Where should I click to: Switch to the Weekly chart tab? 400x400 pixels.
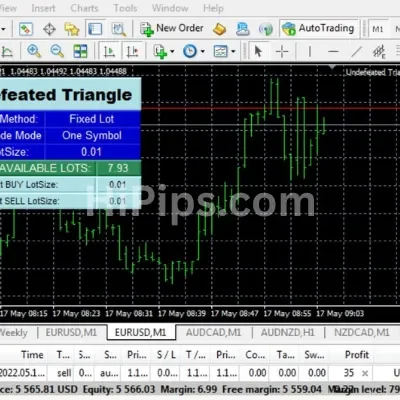13,333
